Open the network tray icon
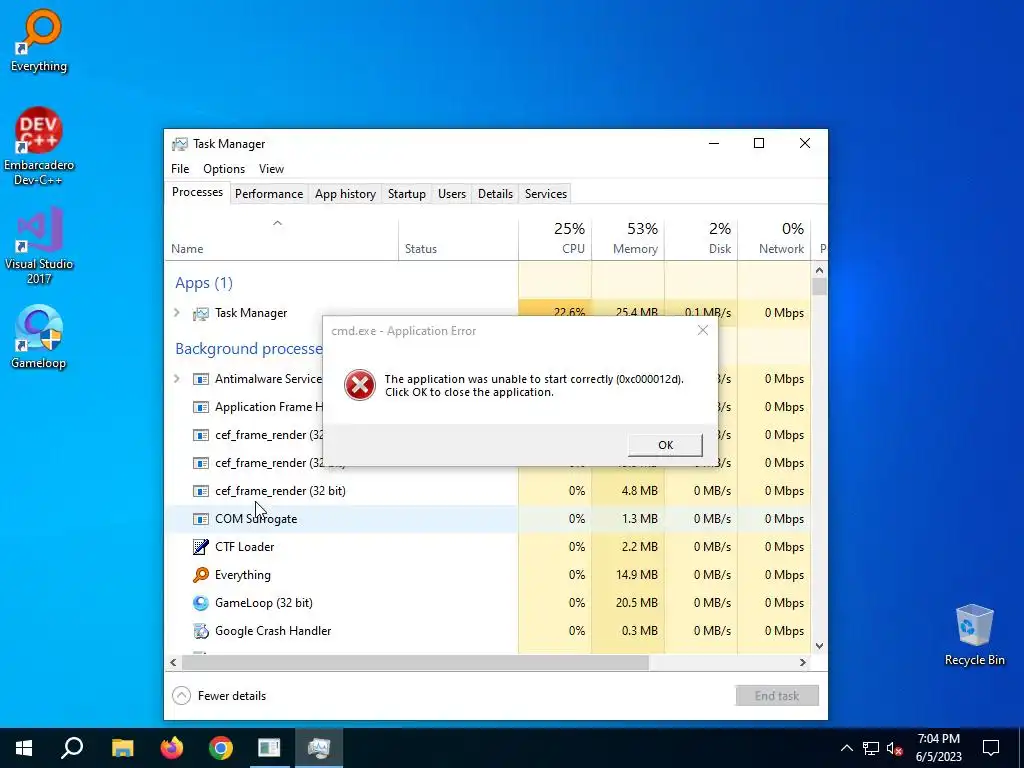This screenshot has width=1024, height=768. (871, 748)
